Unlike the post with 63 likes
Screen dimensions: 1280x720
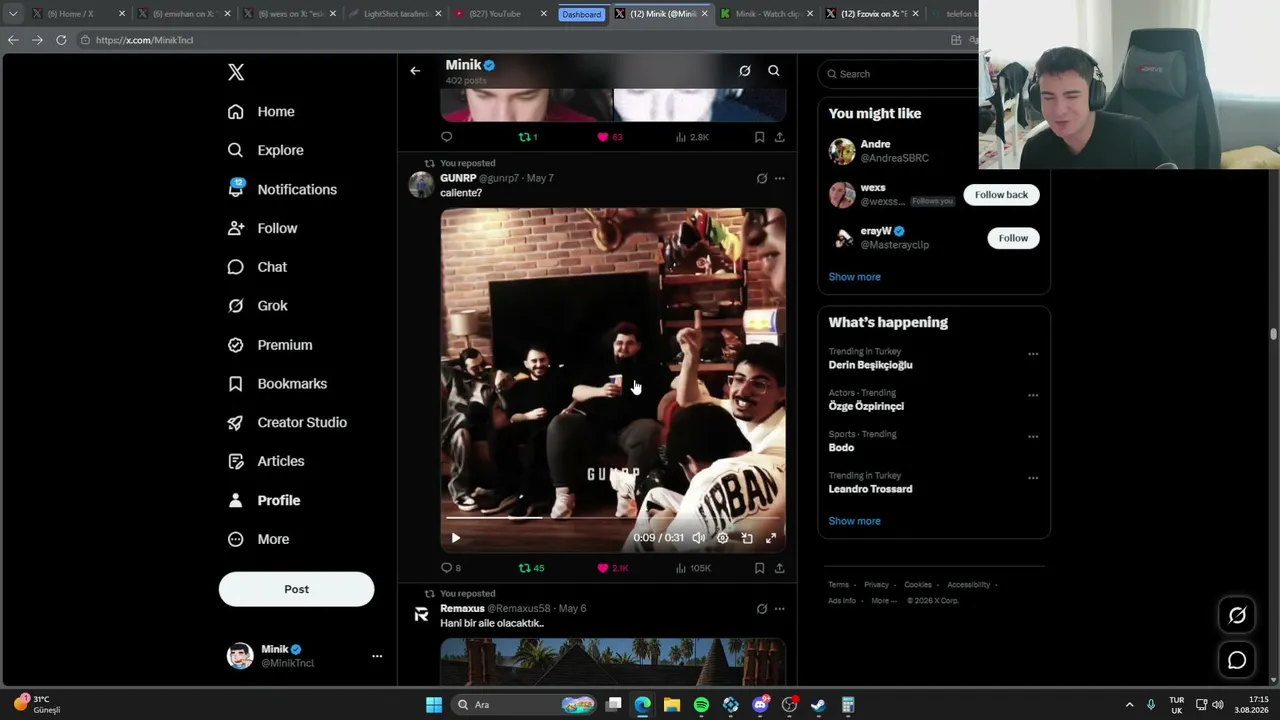[610, 137]
